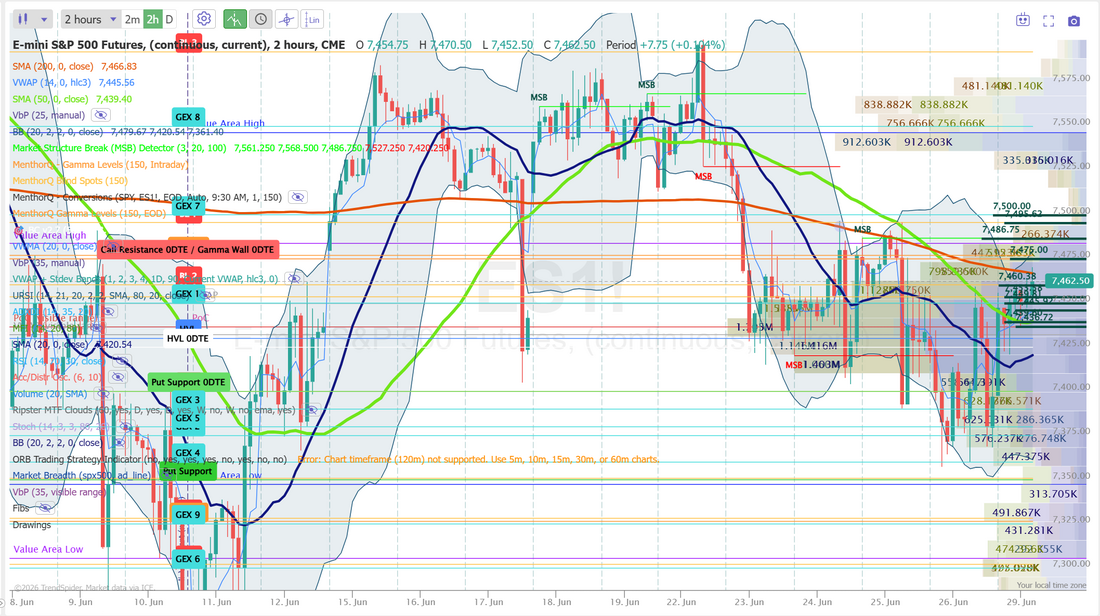Enter fullscreen mode with the expand icon

click(x=1048, y=21)
